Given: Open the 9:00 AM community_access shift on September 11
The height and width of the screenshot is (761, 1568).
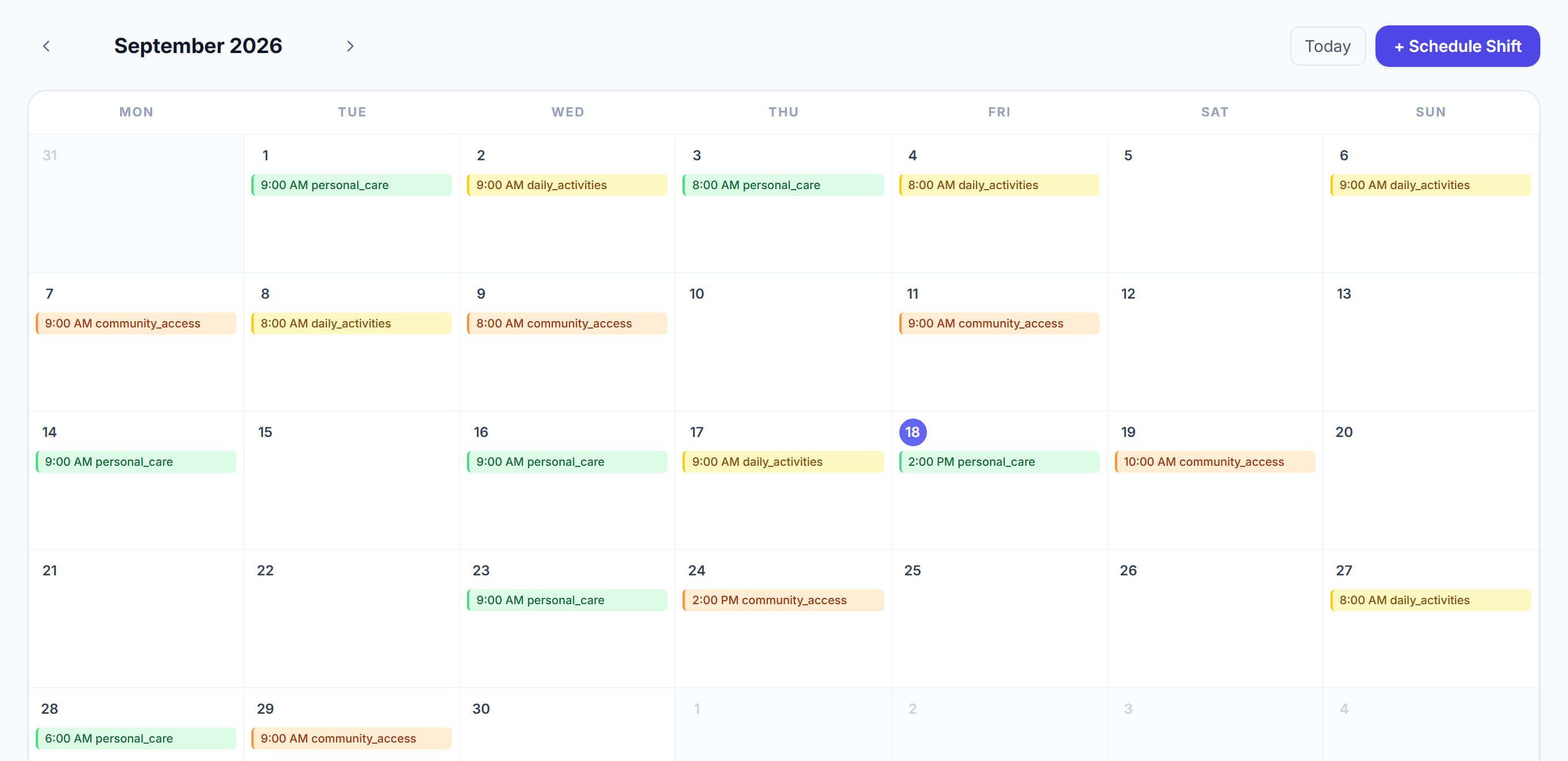Looking at the screenshot, I should point(999,323).
